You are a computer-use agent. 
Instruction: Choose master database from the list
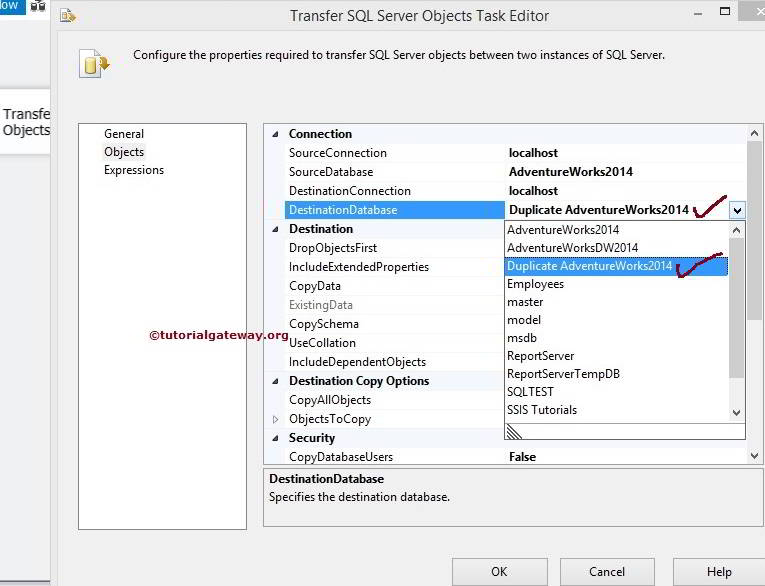[x=617, y=302]
